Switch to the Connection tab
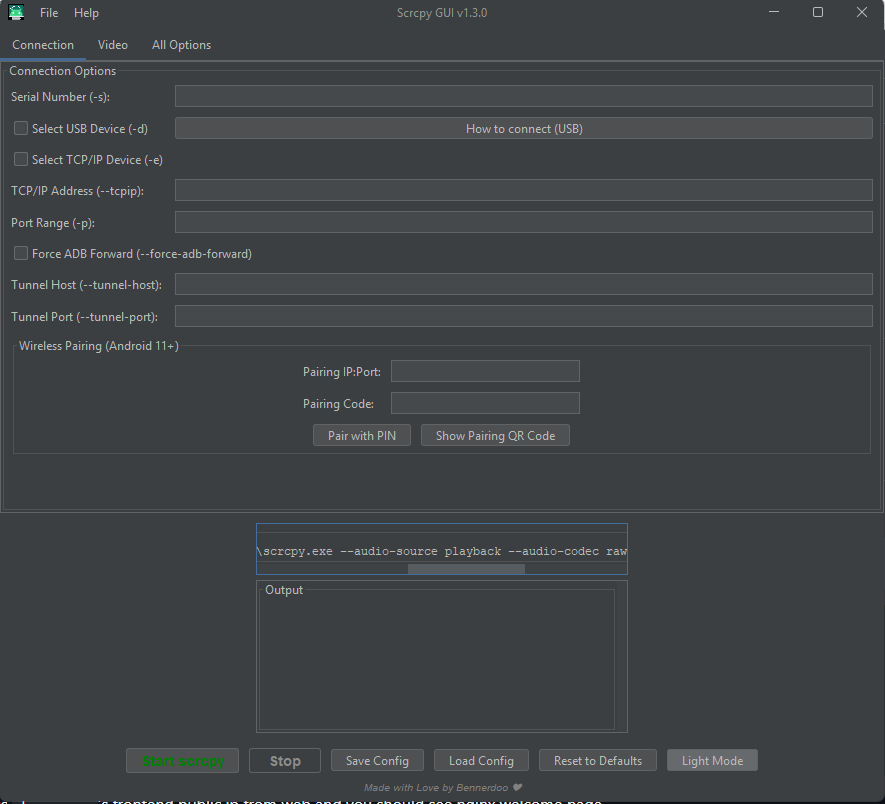Viewport: 885px width, 804px height. pos(43,45)
